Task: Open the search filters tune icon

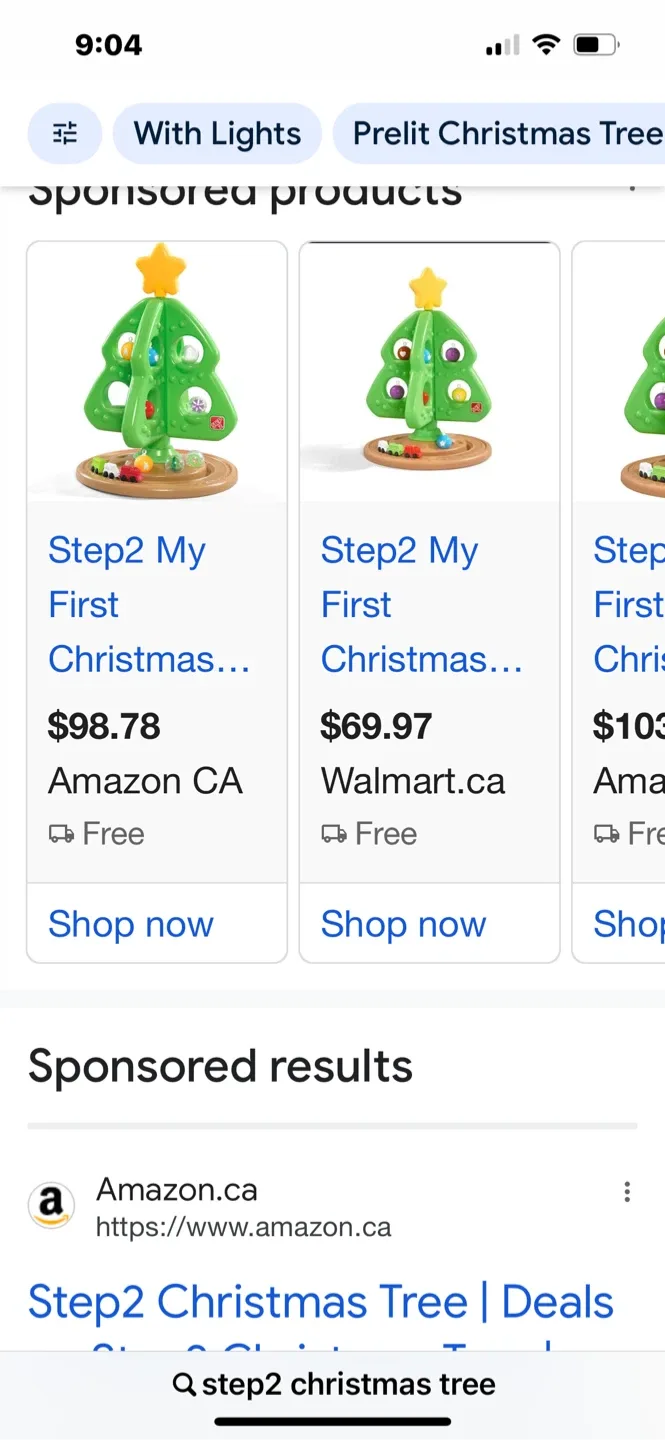Action: click(x=64, y=133)
